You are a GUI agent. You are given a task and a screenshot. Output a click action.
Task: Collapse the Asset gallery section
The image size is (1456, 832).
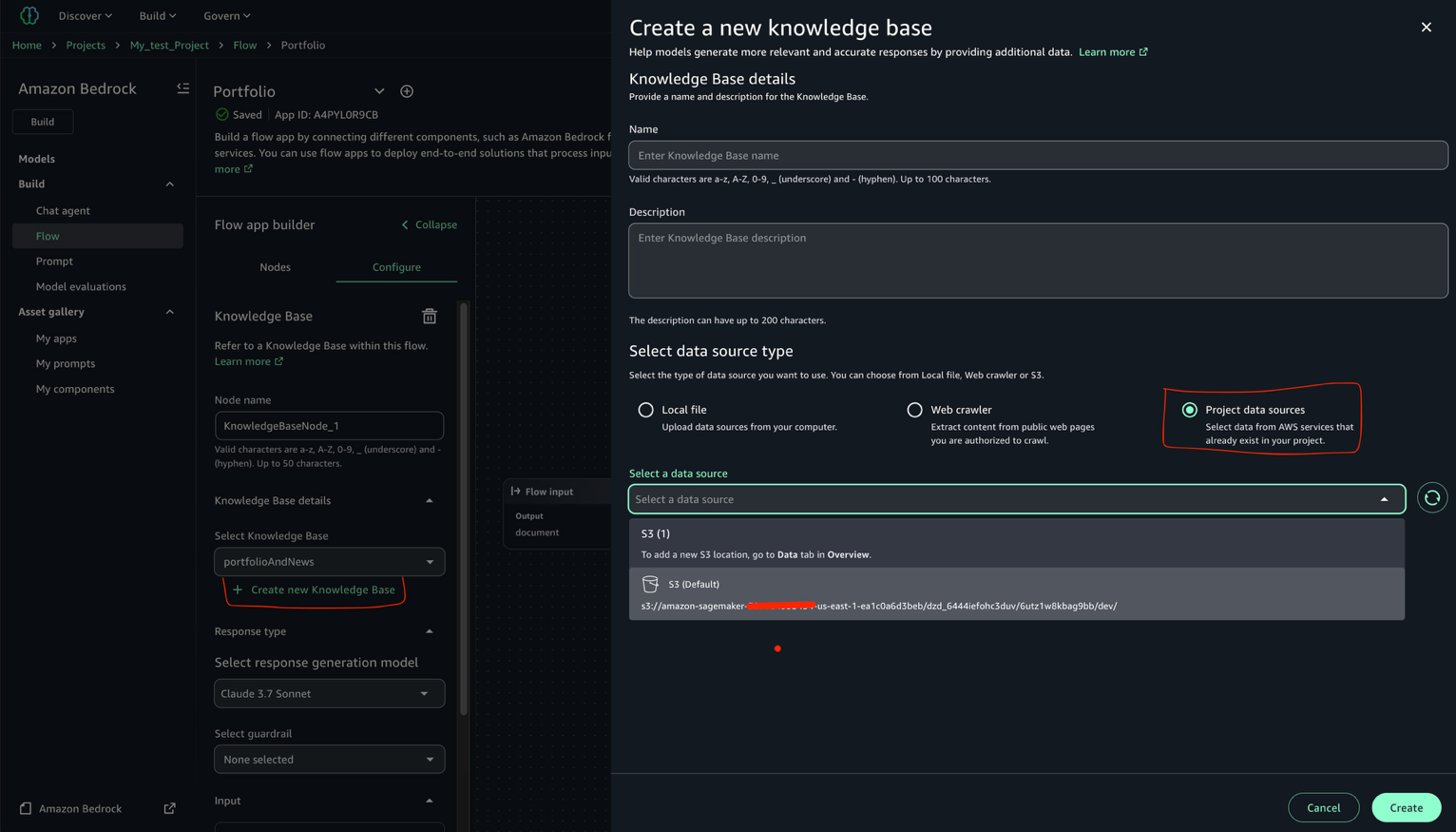(x=170, y=312)
